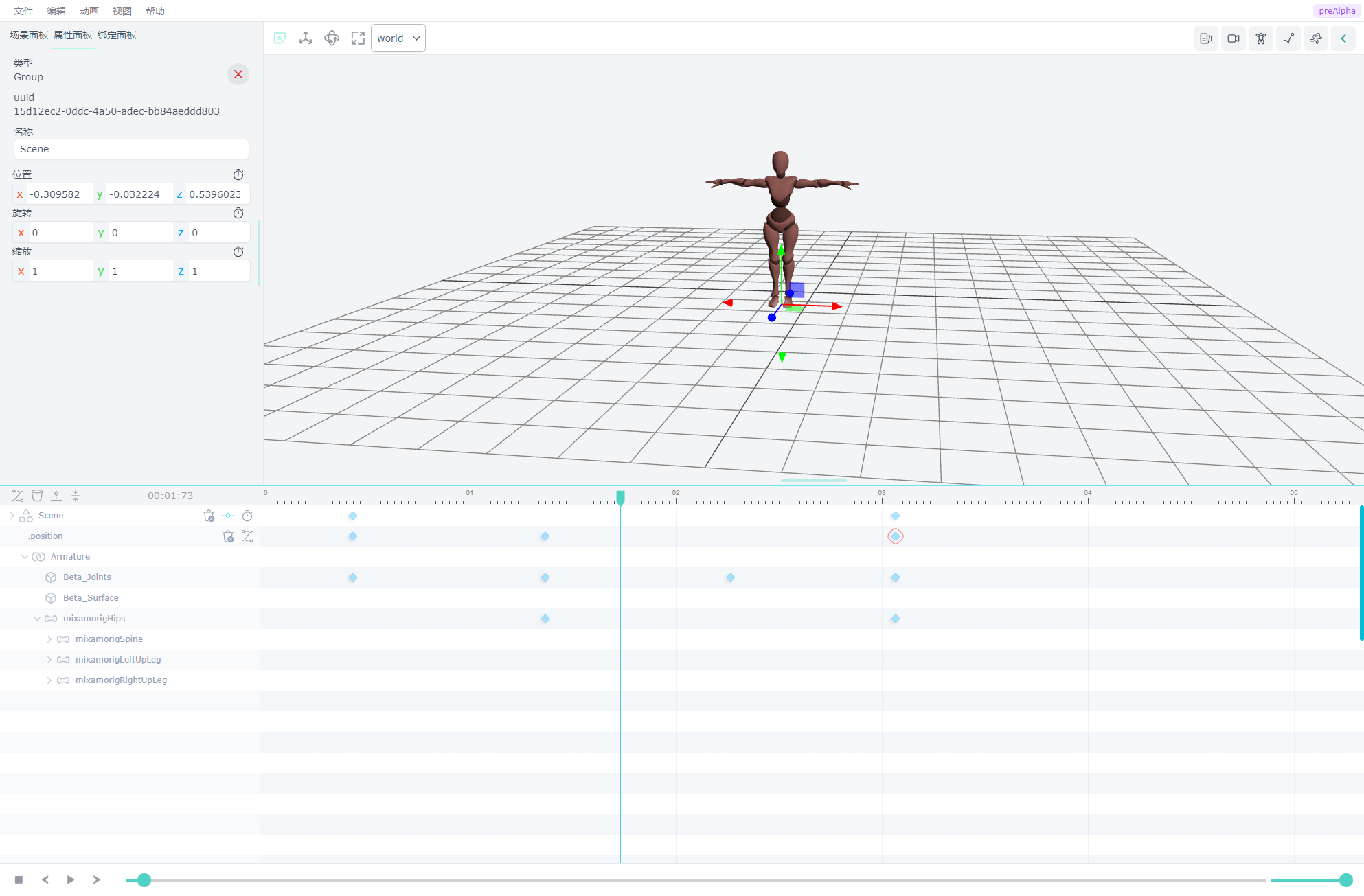The image size is (1364, 896).
Task: Click the camera icon in top-right toolbar
Action: click(x=1234, y=38)
